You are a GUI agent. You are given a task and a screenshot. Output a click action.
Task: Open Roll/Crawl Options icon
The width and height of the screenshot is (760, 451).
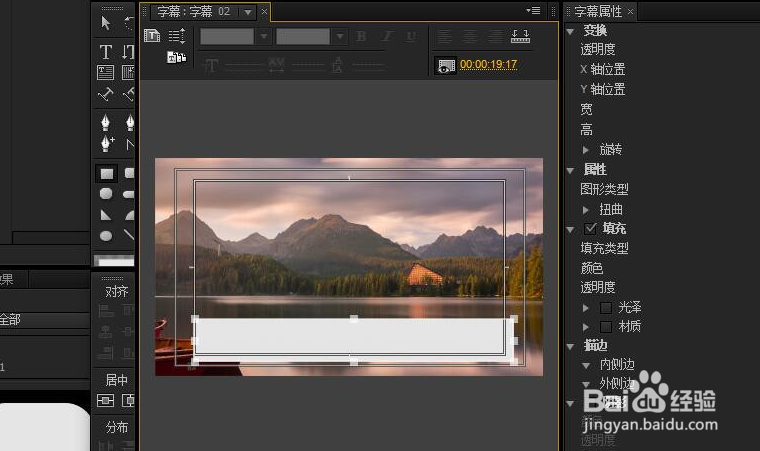click(x=176, y=36)
